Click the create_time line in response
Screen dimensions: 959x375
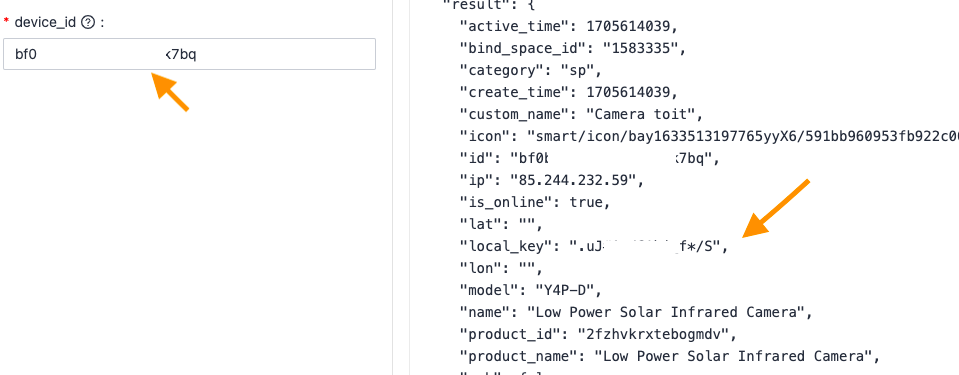point(569,92)
